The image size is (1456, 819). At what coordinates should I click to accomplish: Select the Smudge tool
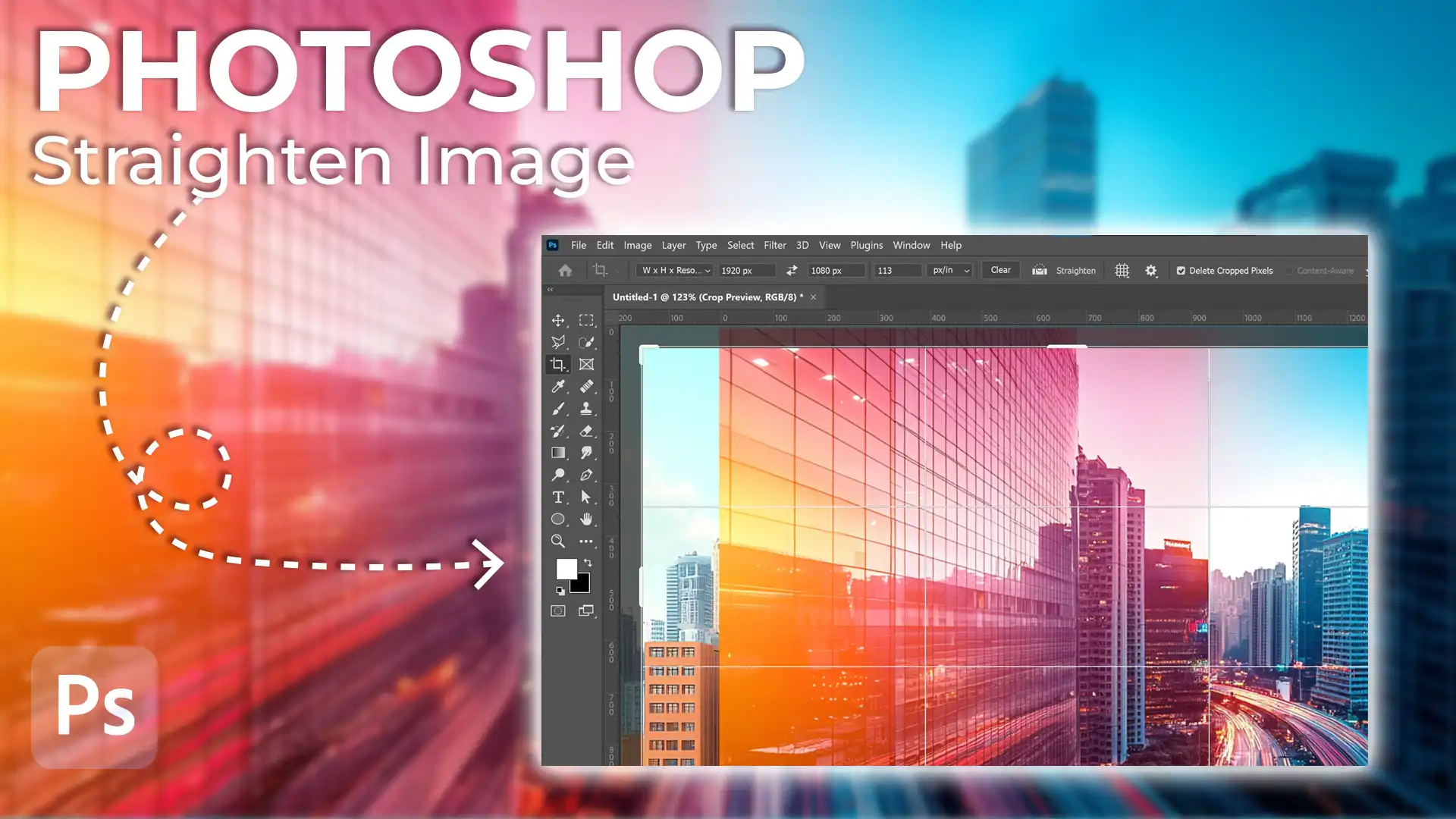coord(586,453)
